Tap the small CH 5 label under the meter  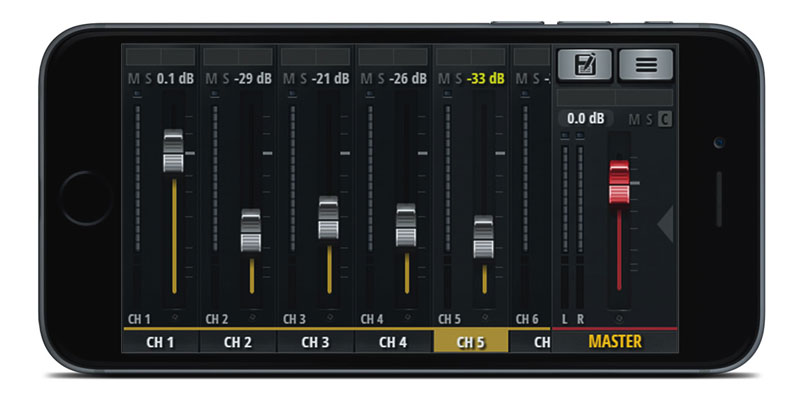tap(449, 319)
